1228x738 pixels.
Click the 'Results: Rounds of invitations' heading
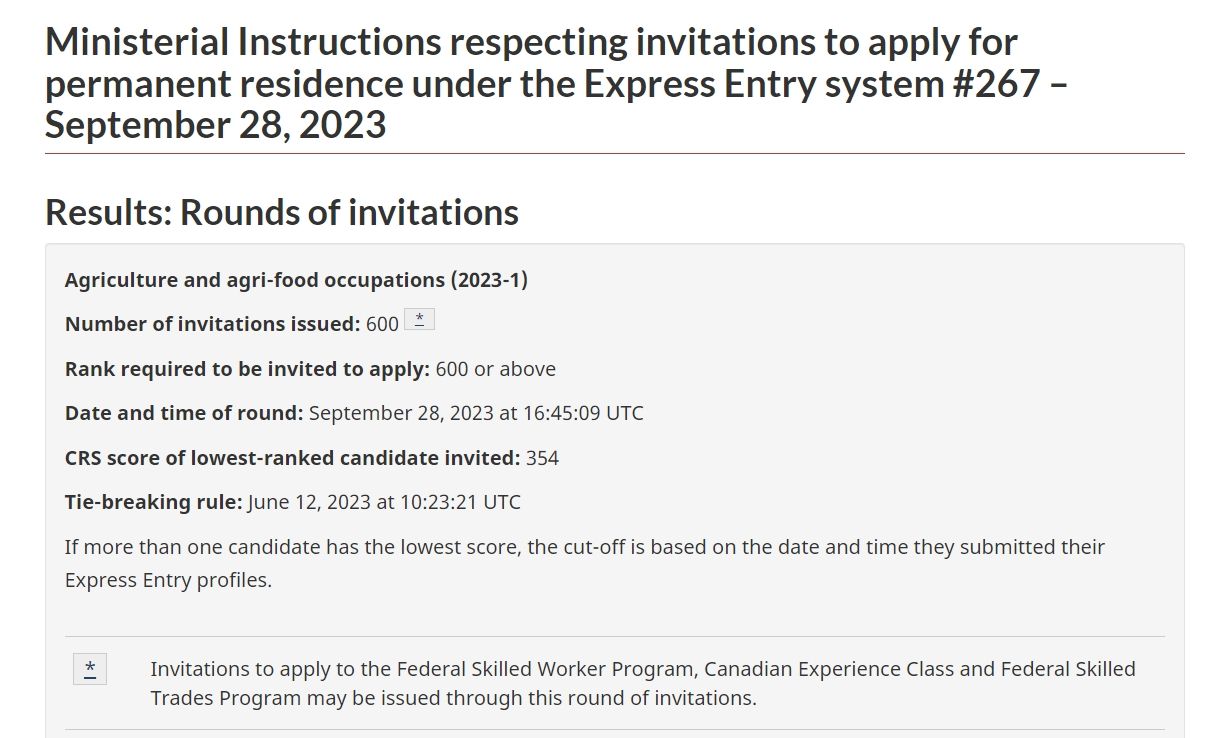coord(282,212)
